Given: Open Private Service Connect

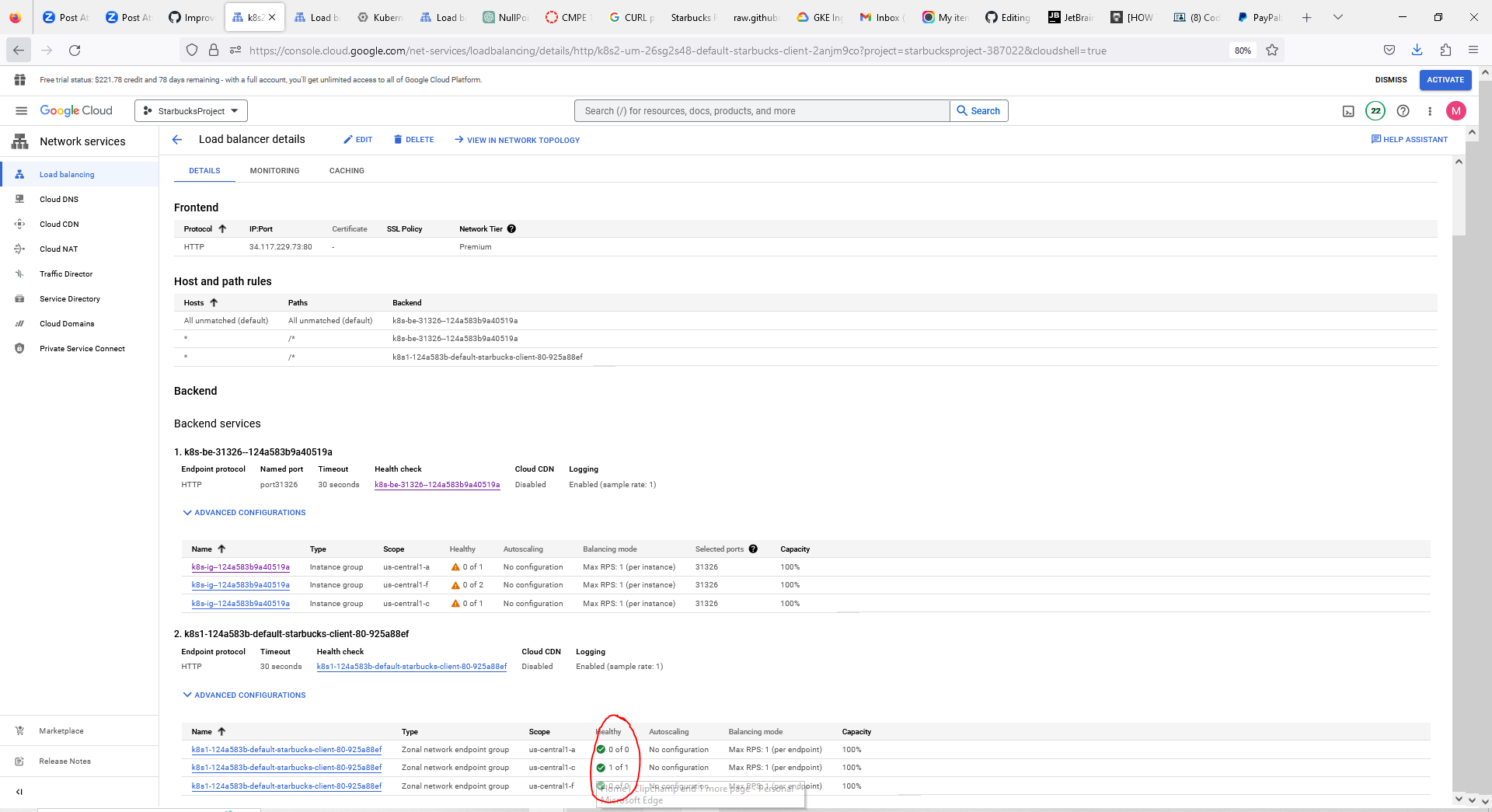Looking at the screenshot, I should coord(82,348).
